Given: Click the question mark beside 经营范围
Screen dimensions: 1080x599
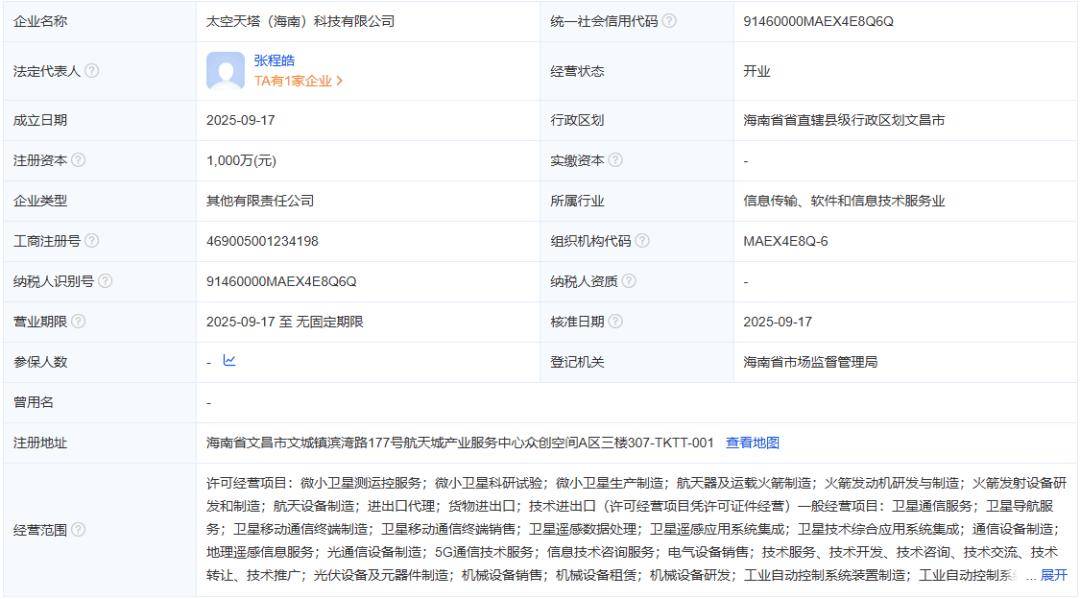Looking at the screenshot, I should coord(77,529).
